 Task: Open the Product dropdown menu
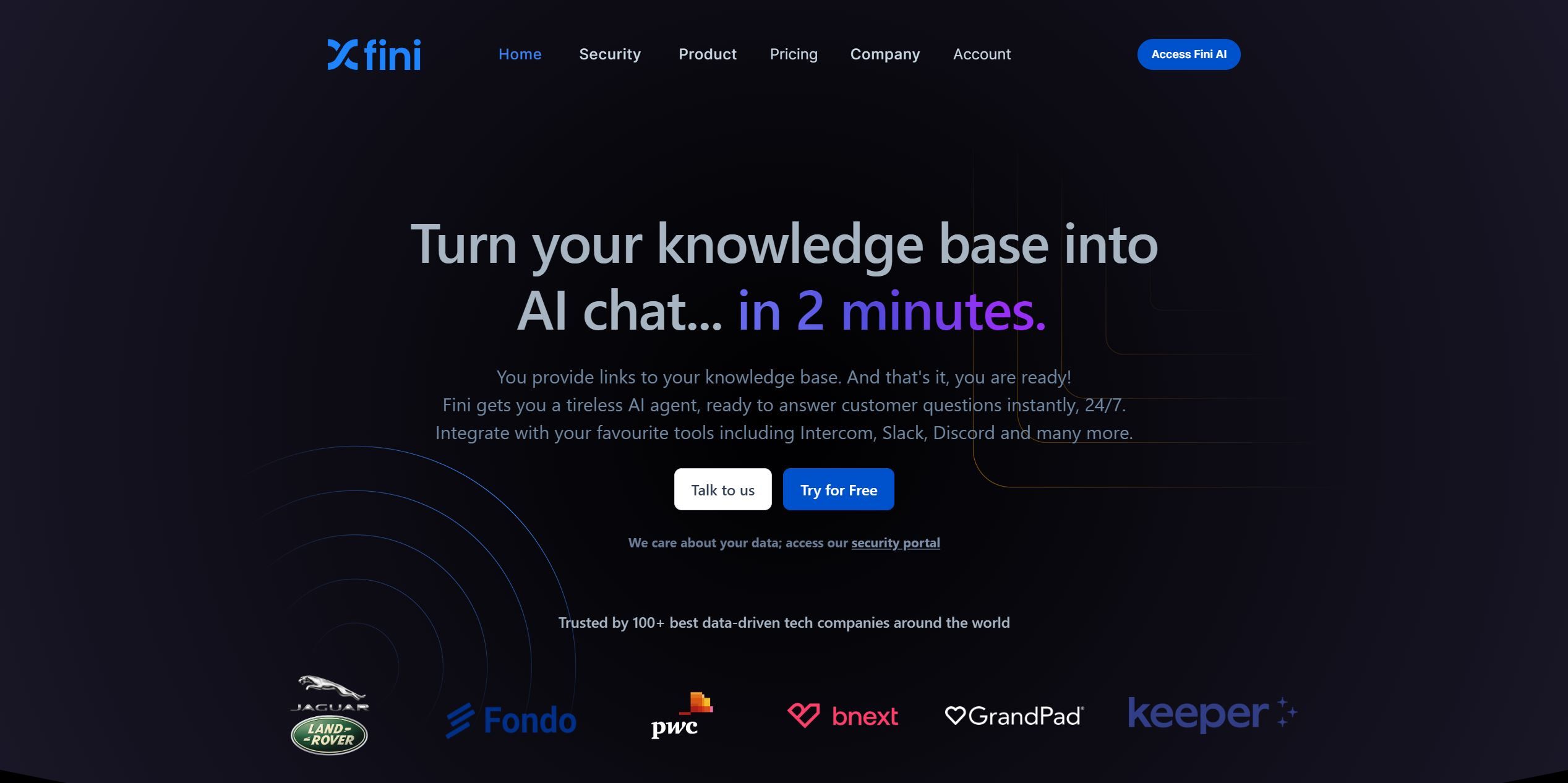tap(707, 53)
